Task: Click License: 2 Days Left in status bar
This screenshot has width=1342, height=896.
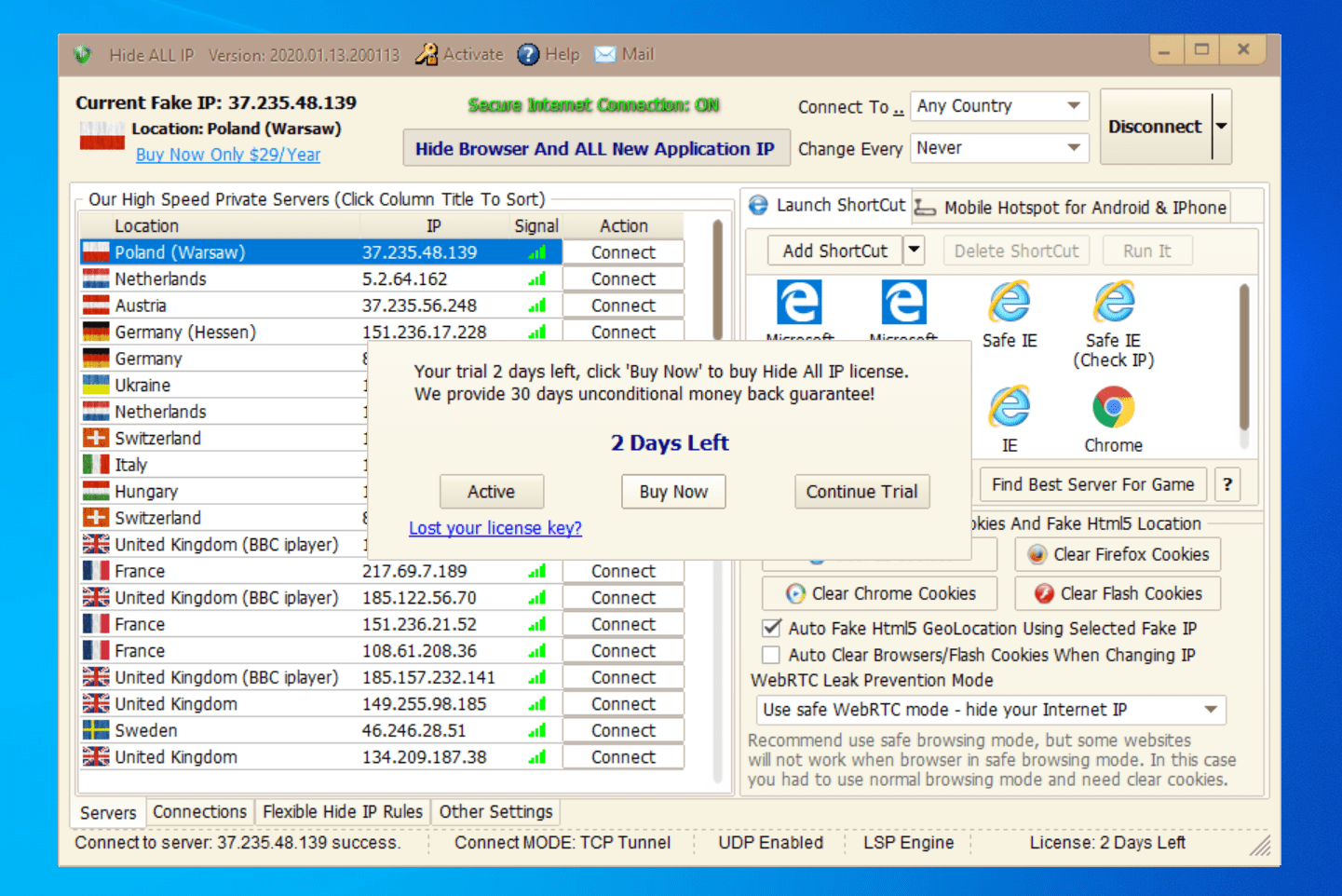Action: (x=1107, y=843)
